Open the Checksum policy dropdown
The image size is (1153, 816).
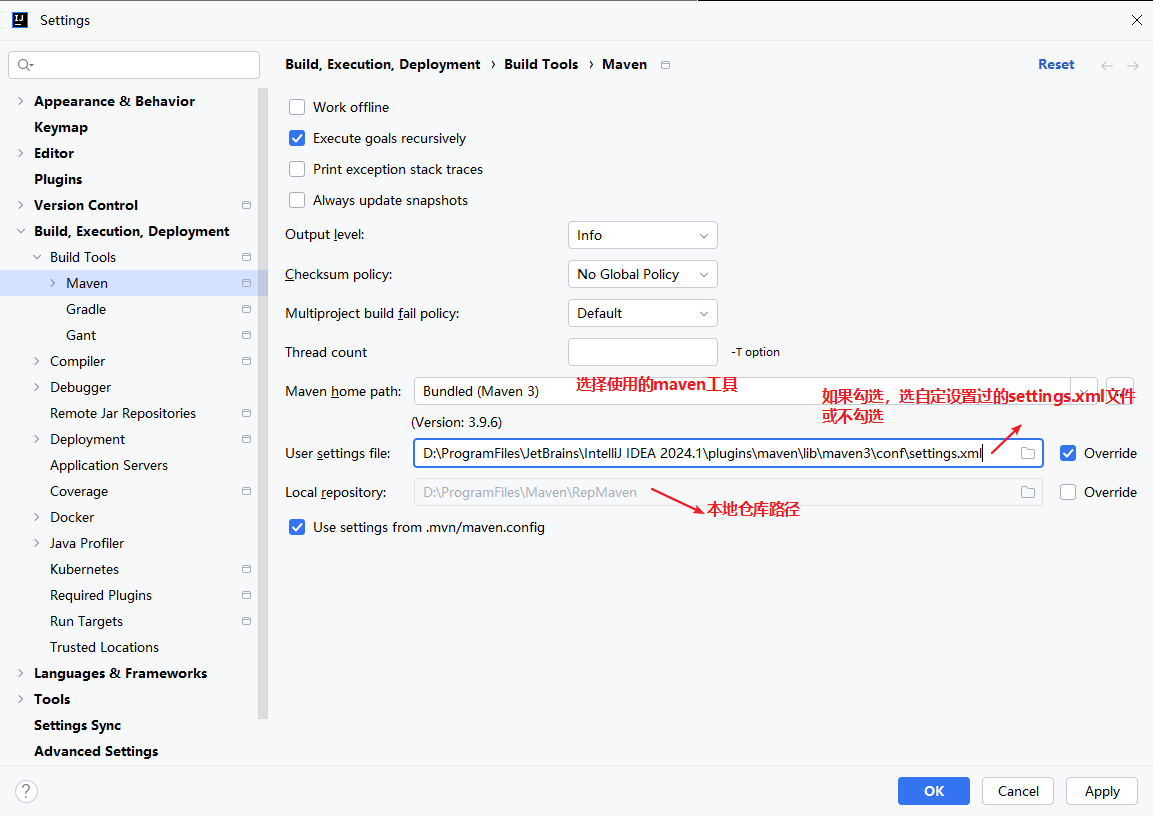click(x=643, y=274)
